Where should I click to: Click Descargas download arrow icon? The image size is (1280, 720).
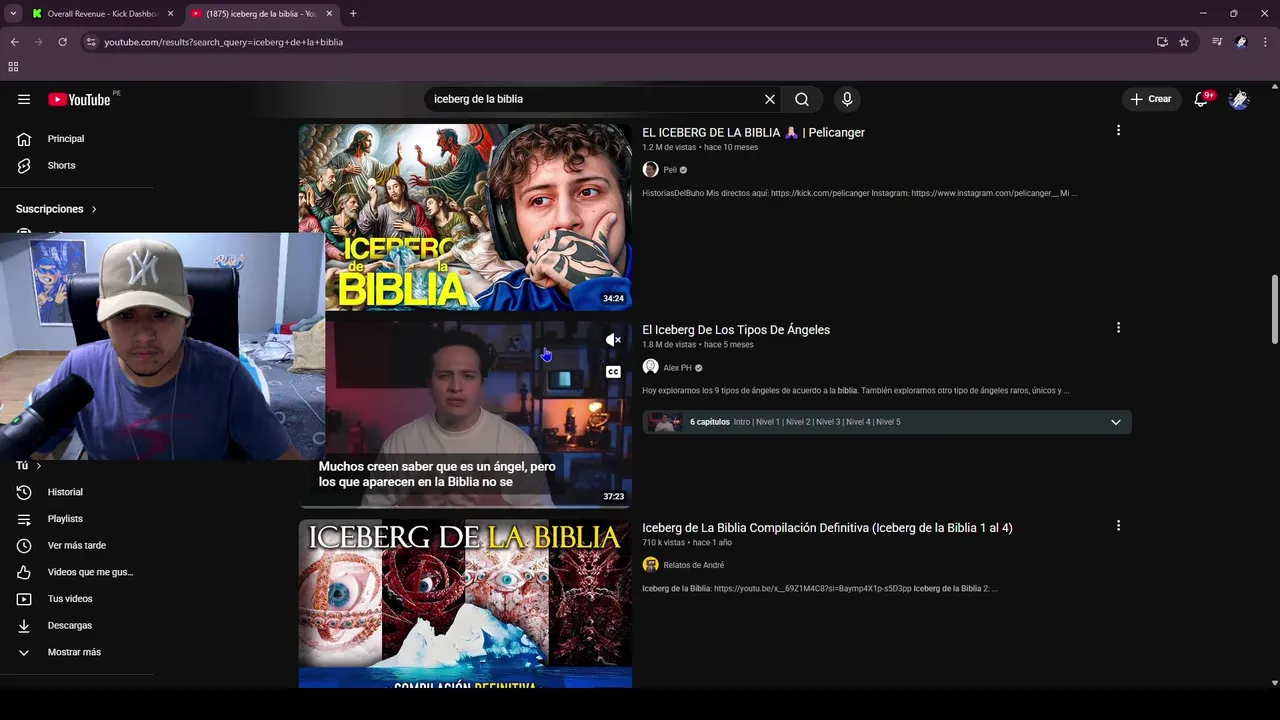[x=24, y=625]
